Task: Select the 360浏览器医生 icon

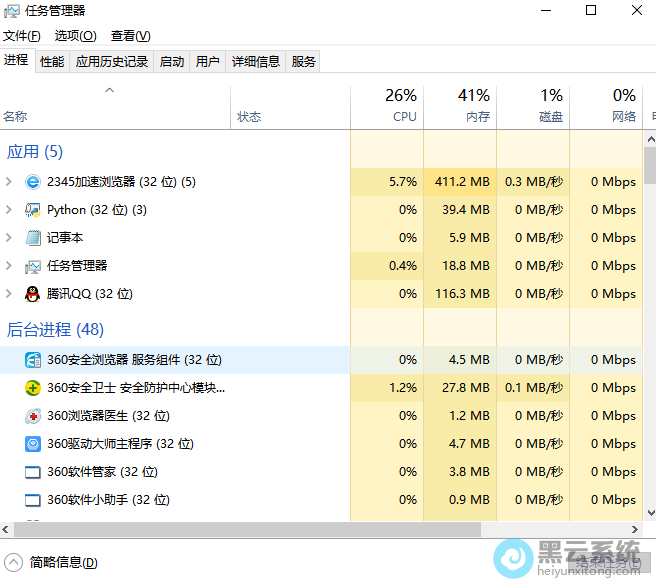Action: pos(33,416)
